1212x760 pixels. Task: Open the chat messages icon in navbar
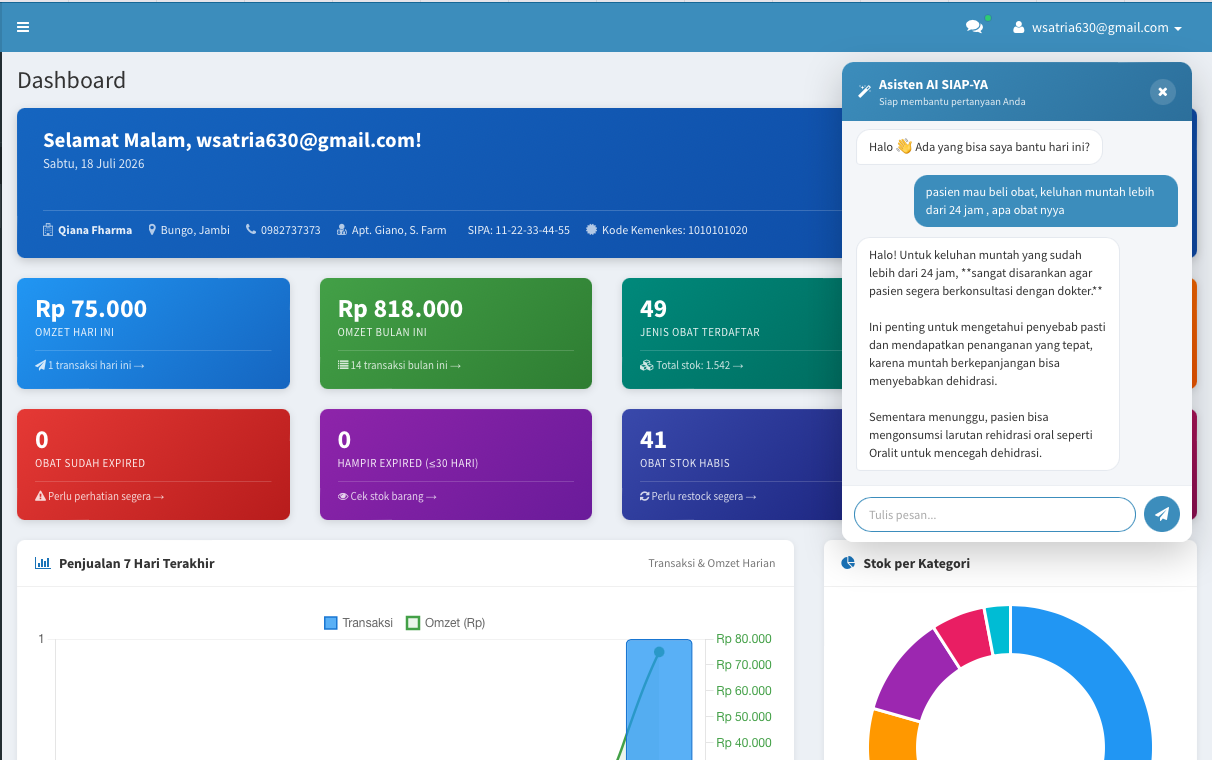974,27
